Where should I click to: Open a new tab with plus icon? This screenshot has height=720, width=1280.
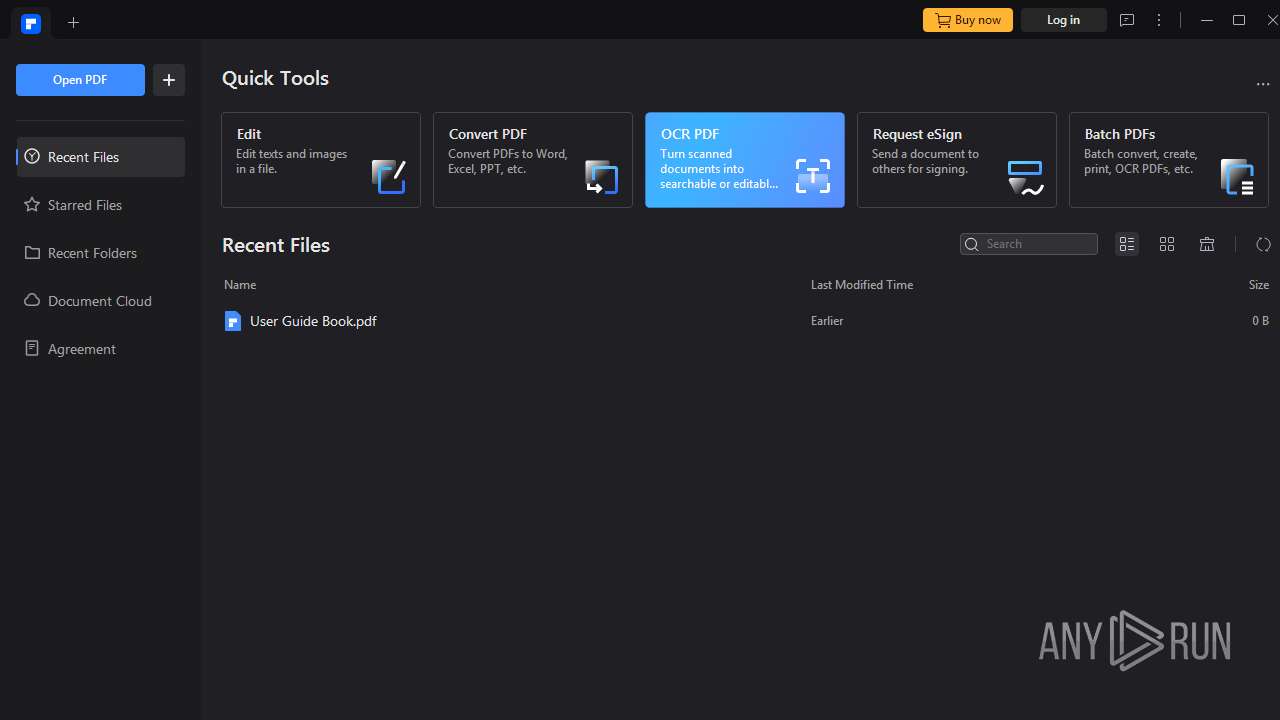pos(73,22)
